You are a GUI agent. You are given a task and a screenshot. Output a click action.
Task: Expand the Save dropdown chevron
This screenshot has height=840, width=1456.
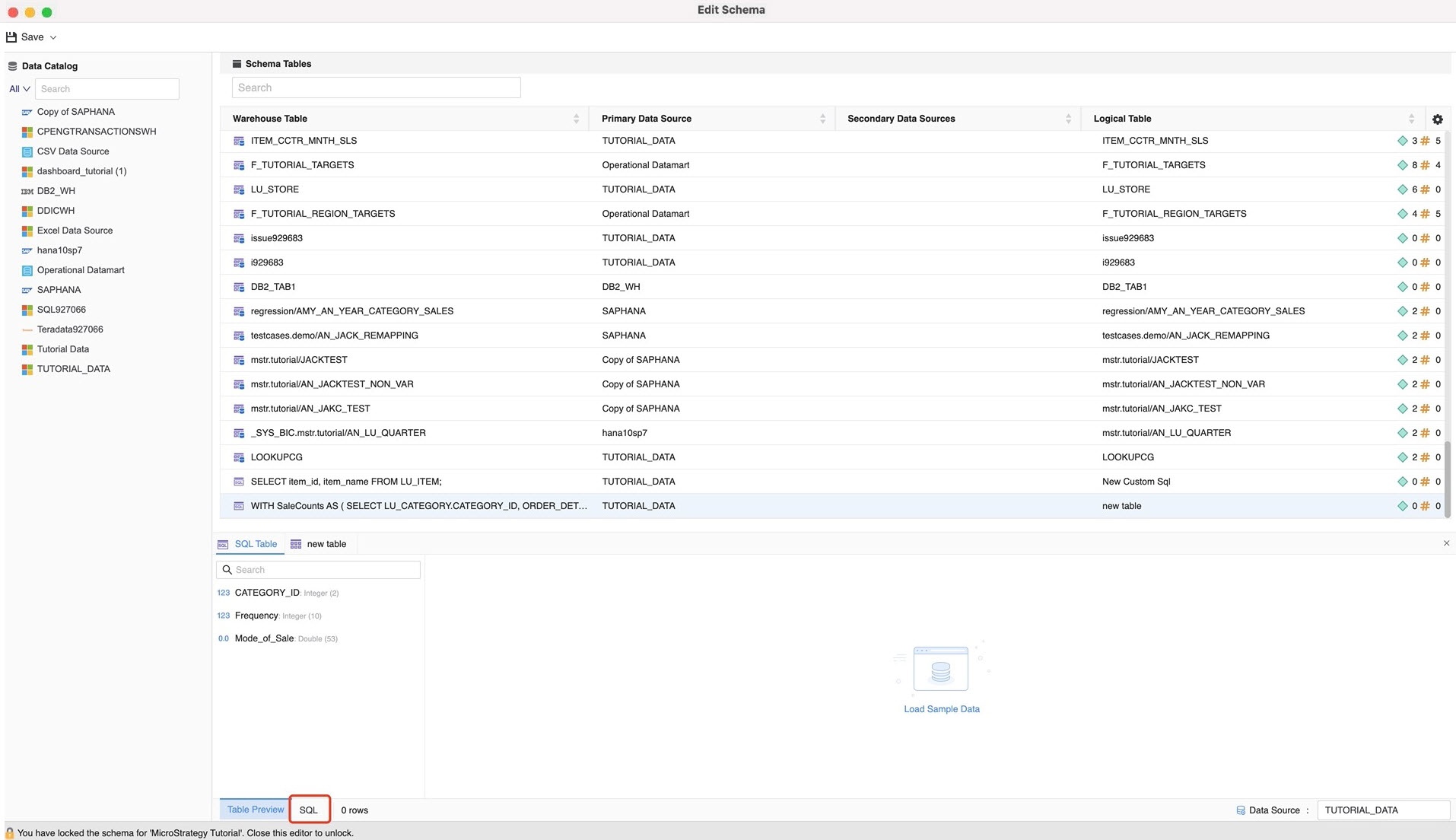click(x=52, y=37)
